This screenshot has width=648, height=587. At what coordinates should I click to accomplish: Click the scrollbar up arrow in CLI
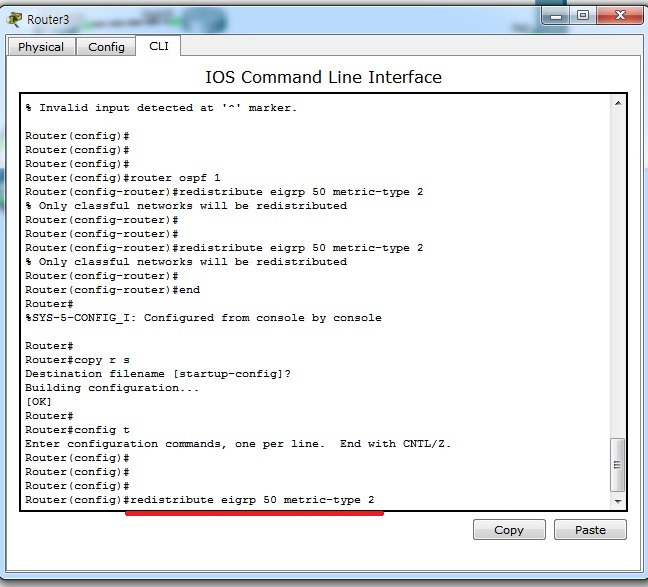click(618, 103)
